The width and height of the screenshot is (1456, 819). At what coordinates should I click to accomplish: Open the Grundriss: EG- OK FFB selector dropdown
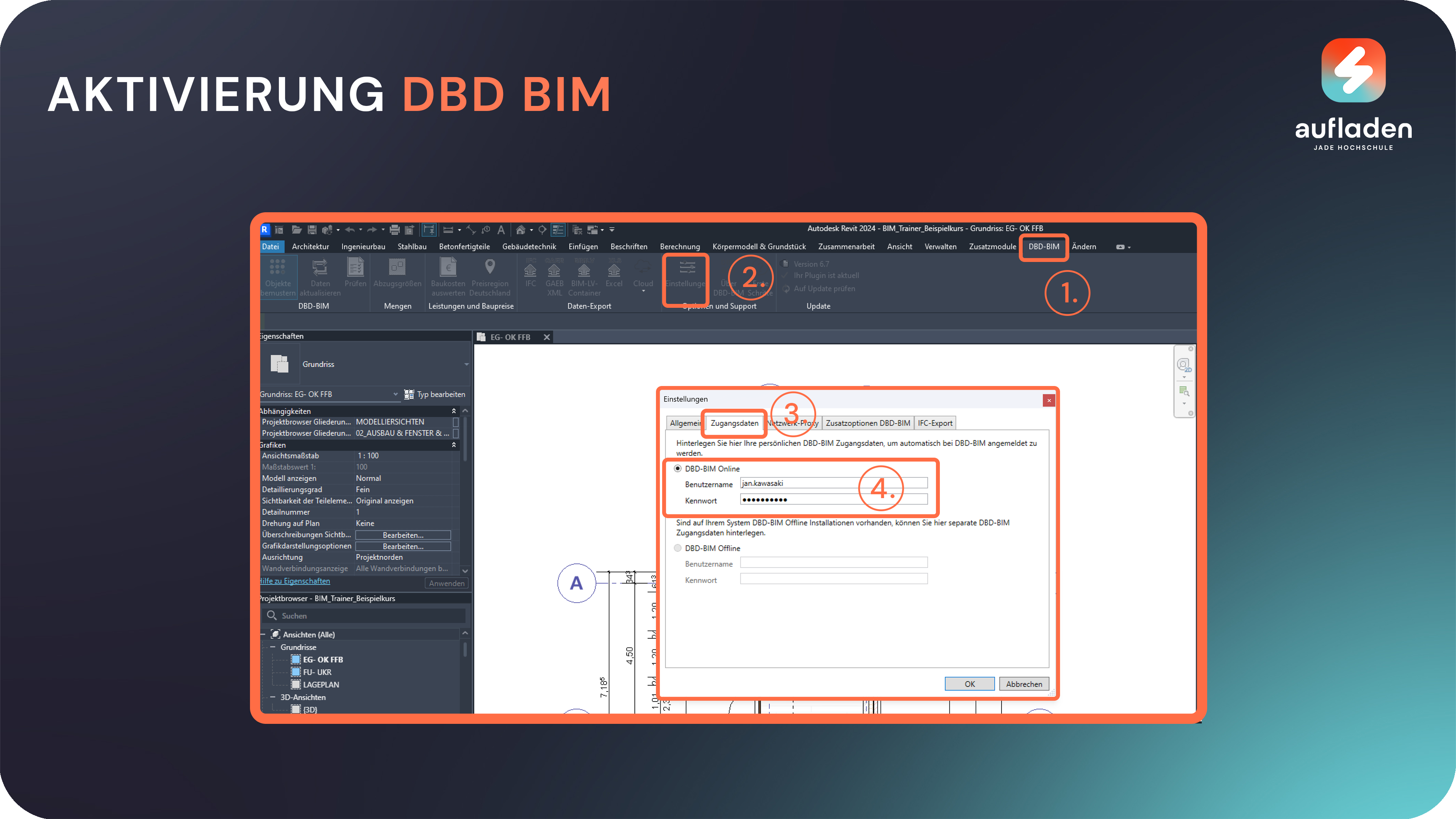click(395, 394)
